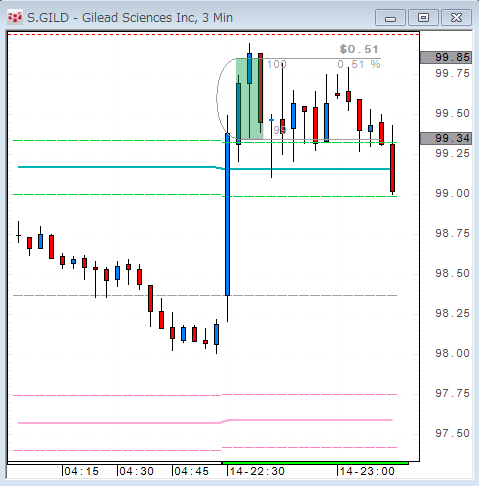479x486 pixels.
Task: Click the 98.50 price axis label
Action: [x=452, y=273]
